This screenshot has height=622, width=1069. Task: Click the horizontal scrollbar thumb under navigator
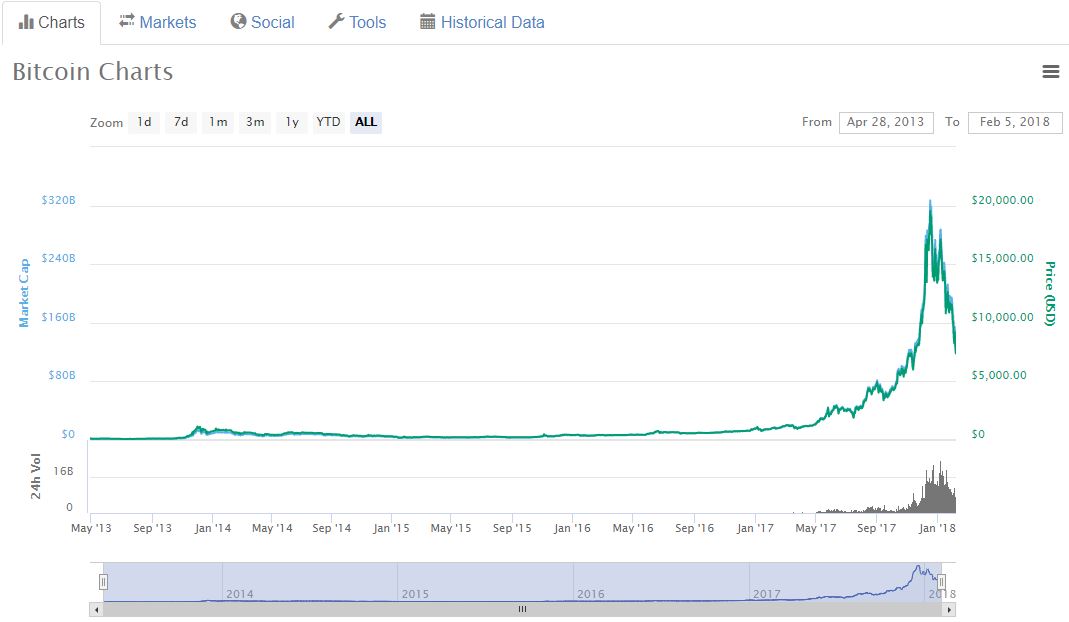(x=521, y=609)
